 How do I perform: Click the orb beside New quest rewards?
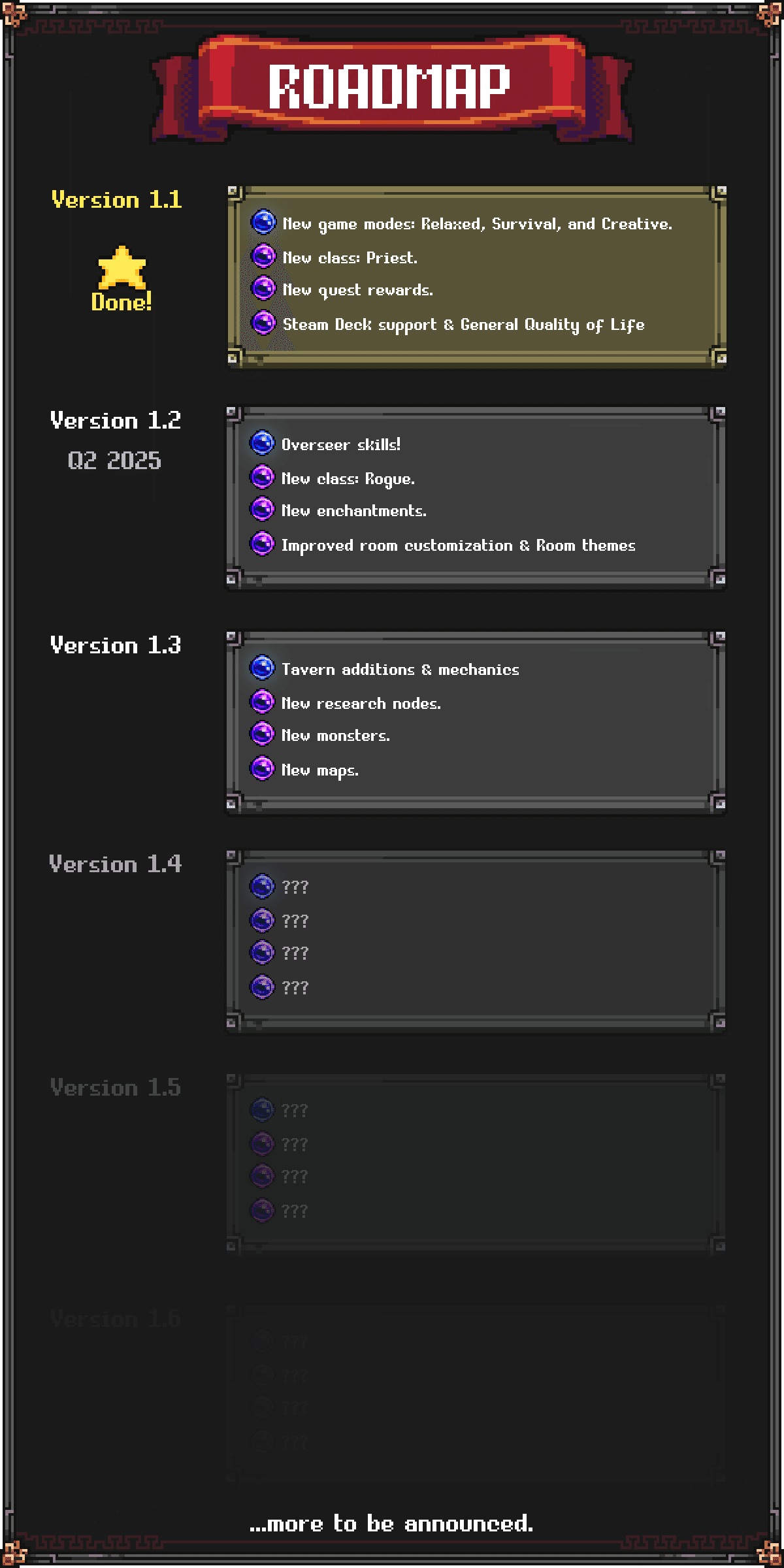[x=263, y=288]
